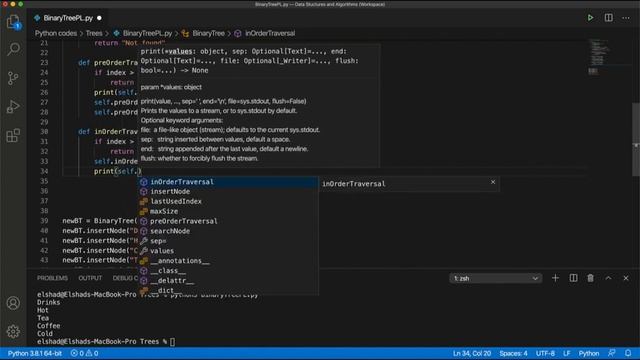Open editor More Actions ellipsis

coord(626,18)
